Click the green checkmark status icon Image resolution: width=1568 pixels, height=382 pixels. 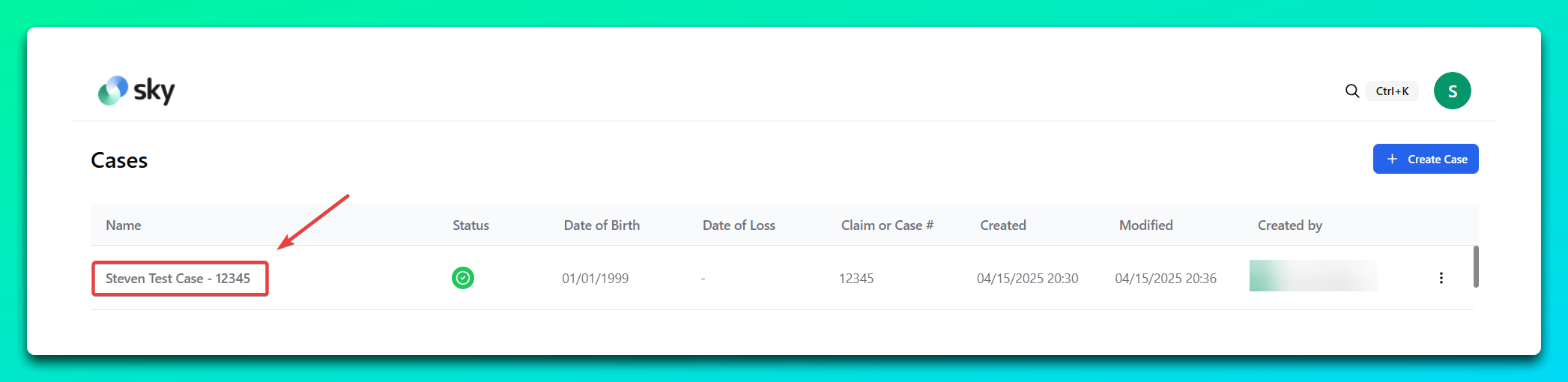coord(463,278)
